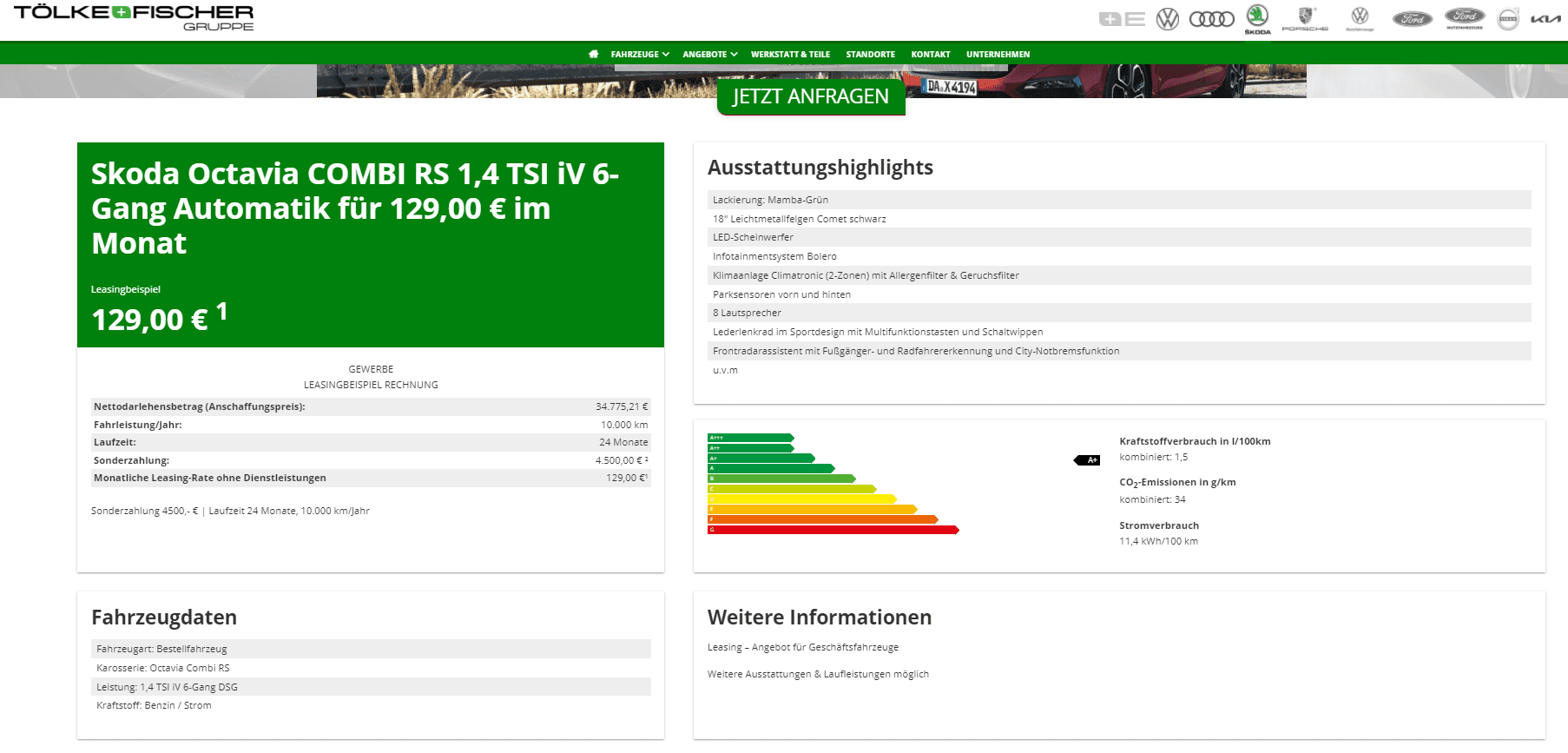Open the Ford Nutzfahrzeuge logo
1568x753 pixels.
(1465, 18)
